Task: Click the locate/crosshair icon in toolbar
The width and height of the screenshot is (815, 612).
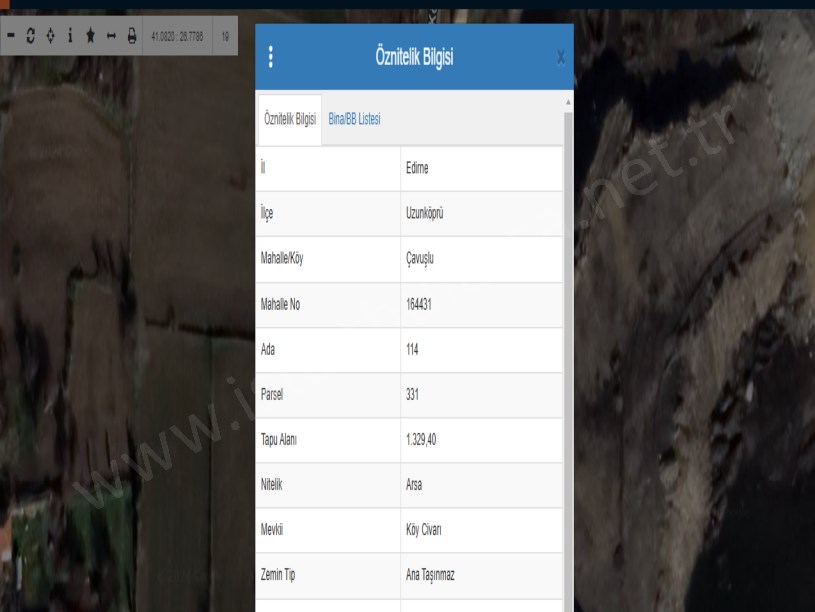Action: coord(55,35)
